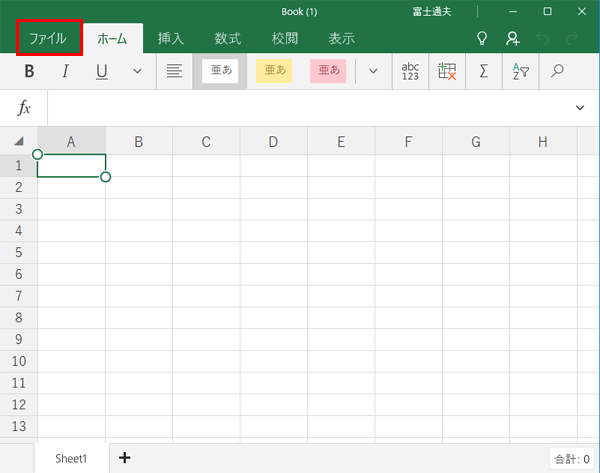This screenshot has height=473, width=600.
Task: Open the abc 123 number format icon
Action: pos(410,71)
